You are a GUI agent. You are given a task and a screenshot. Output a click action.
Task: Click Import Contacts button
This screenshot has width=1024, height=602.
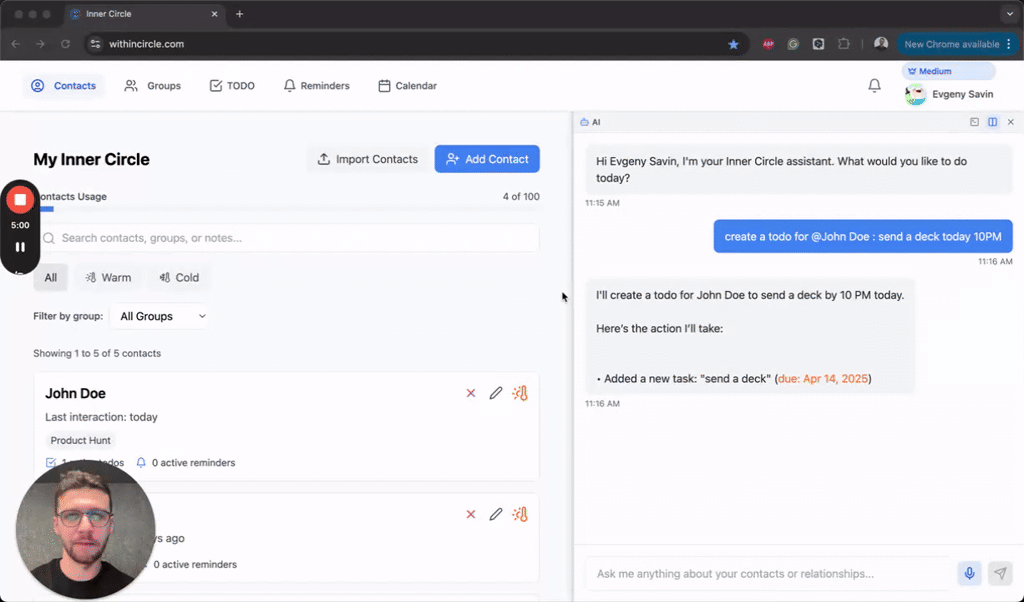point(367,159)
